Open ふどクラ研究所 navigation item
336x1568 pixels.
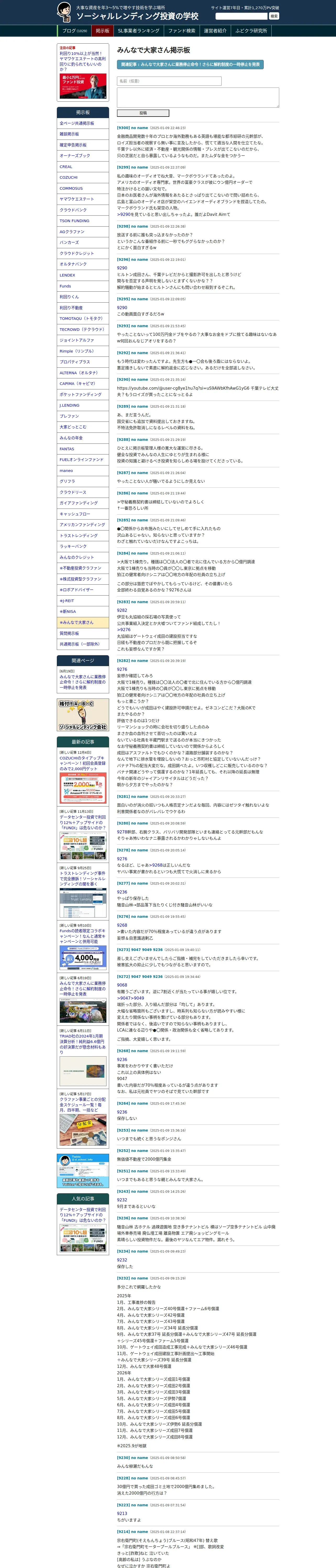251,31
